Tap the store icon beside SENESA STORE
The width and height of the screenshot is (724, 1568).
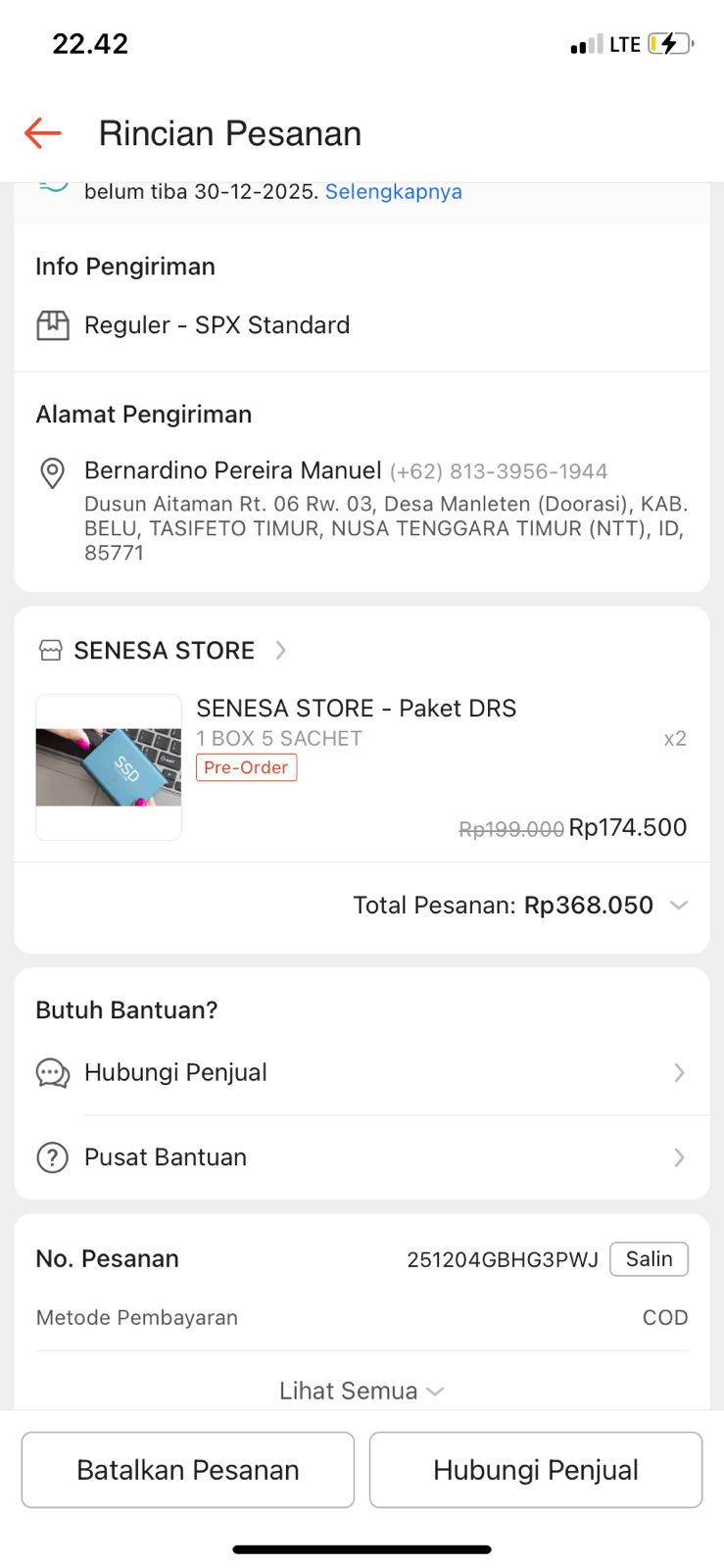click(x=50, y=650)
